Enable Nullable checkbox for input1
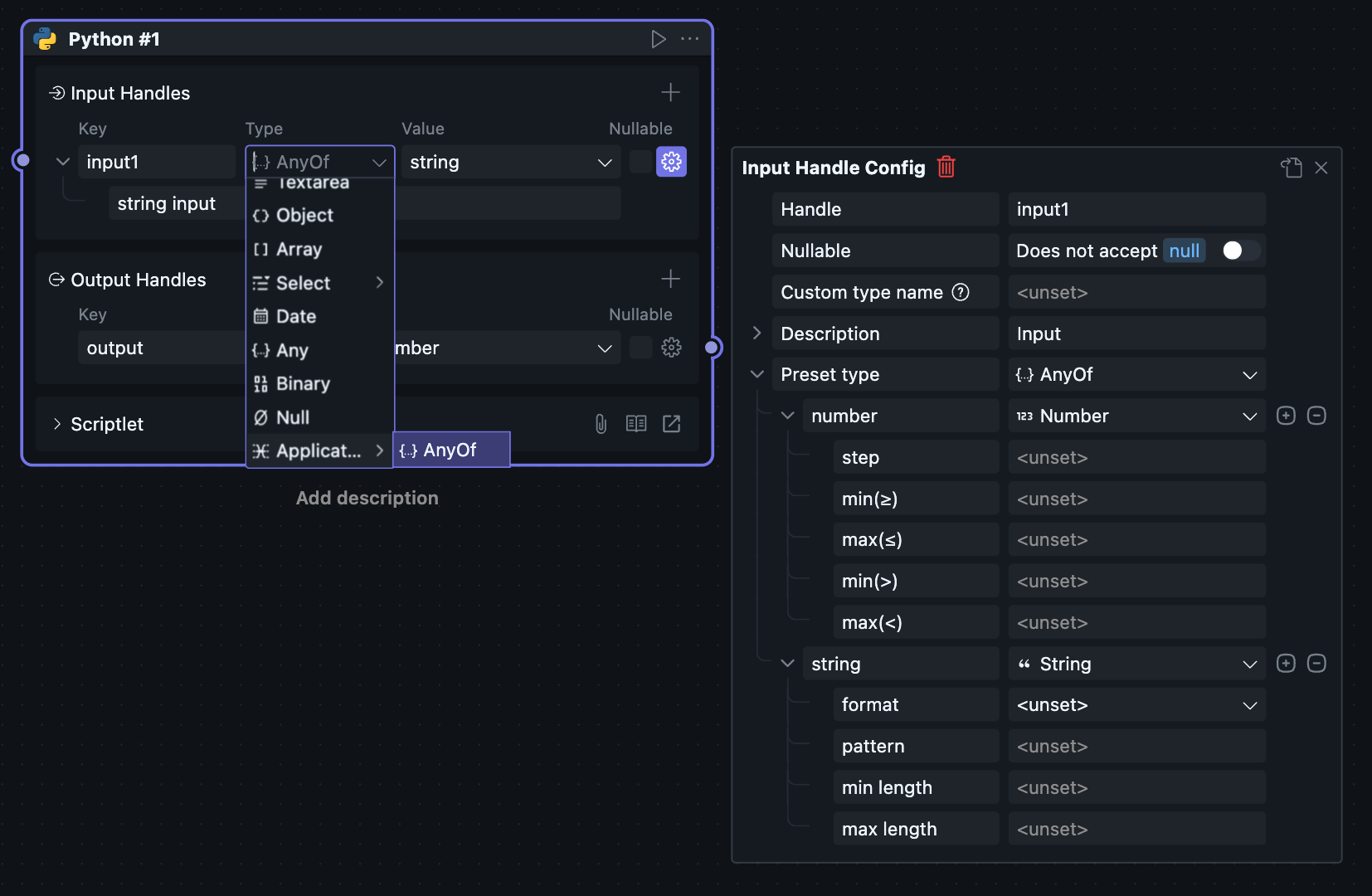 (640, 162)
